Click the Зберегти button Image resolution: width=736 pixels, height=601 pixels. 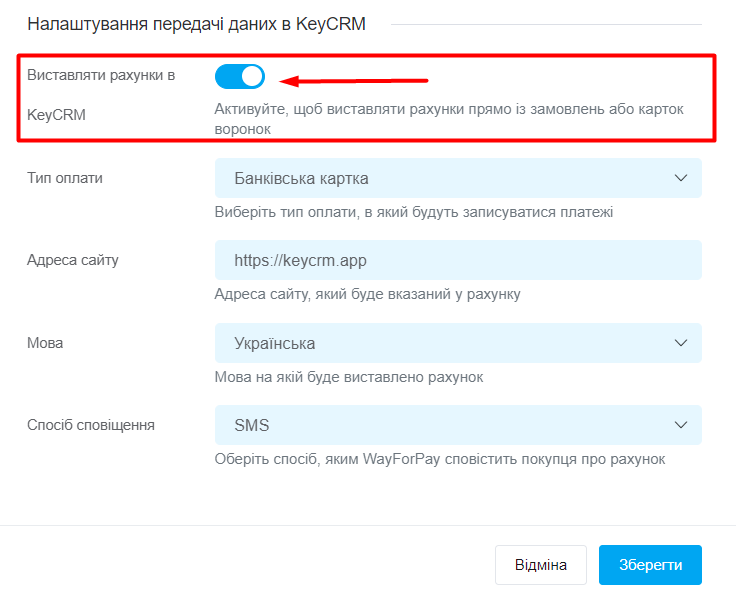click(x=650, y=565)
